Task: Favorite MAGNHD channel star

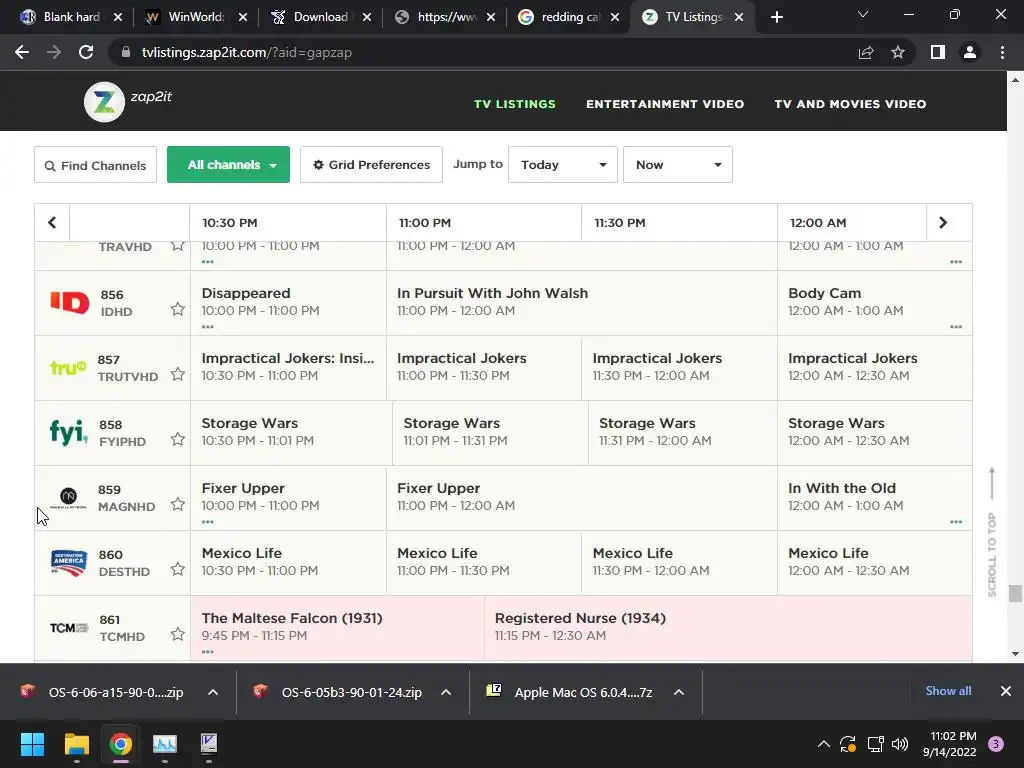Action: click(x=178, y=504)
